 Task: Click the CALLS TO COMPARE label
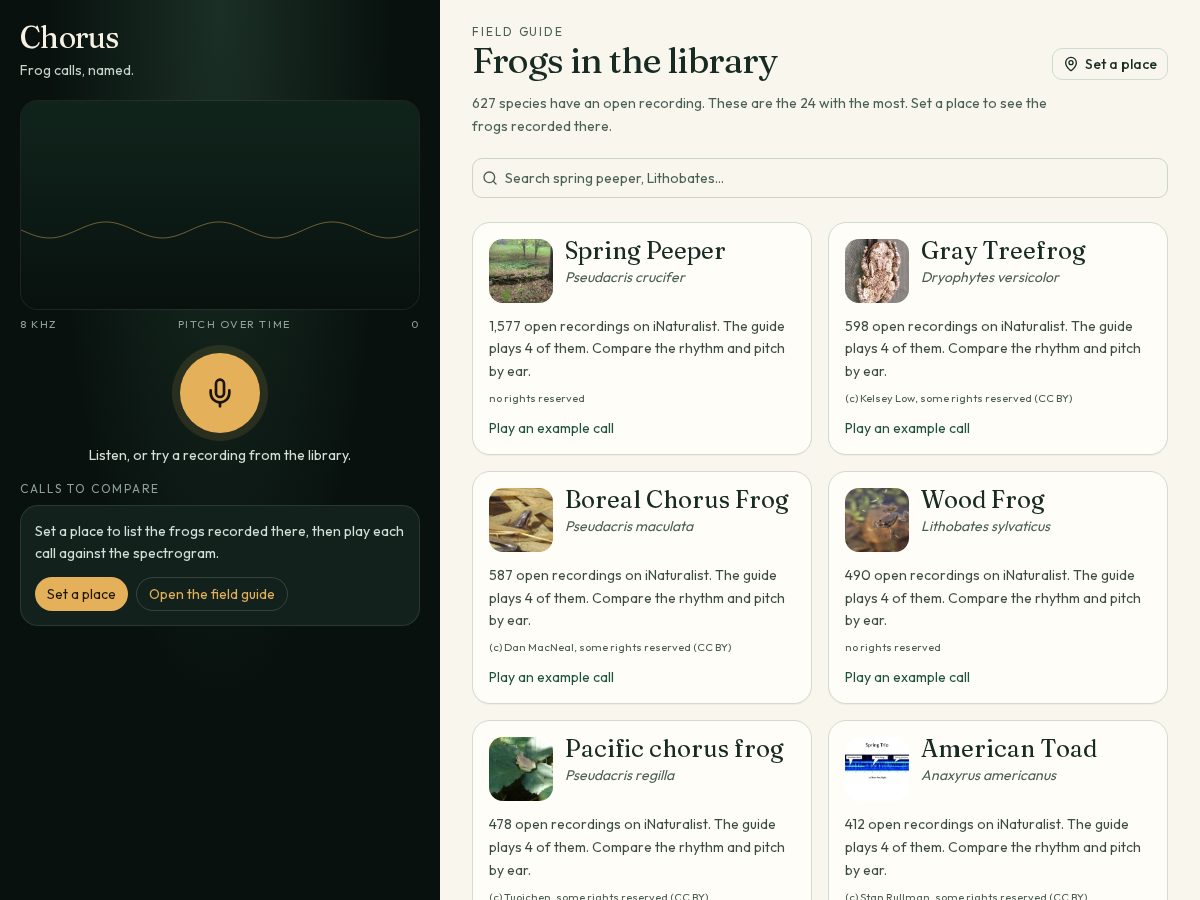(x=90, y=489)
